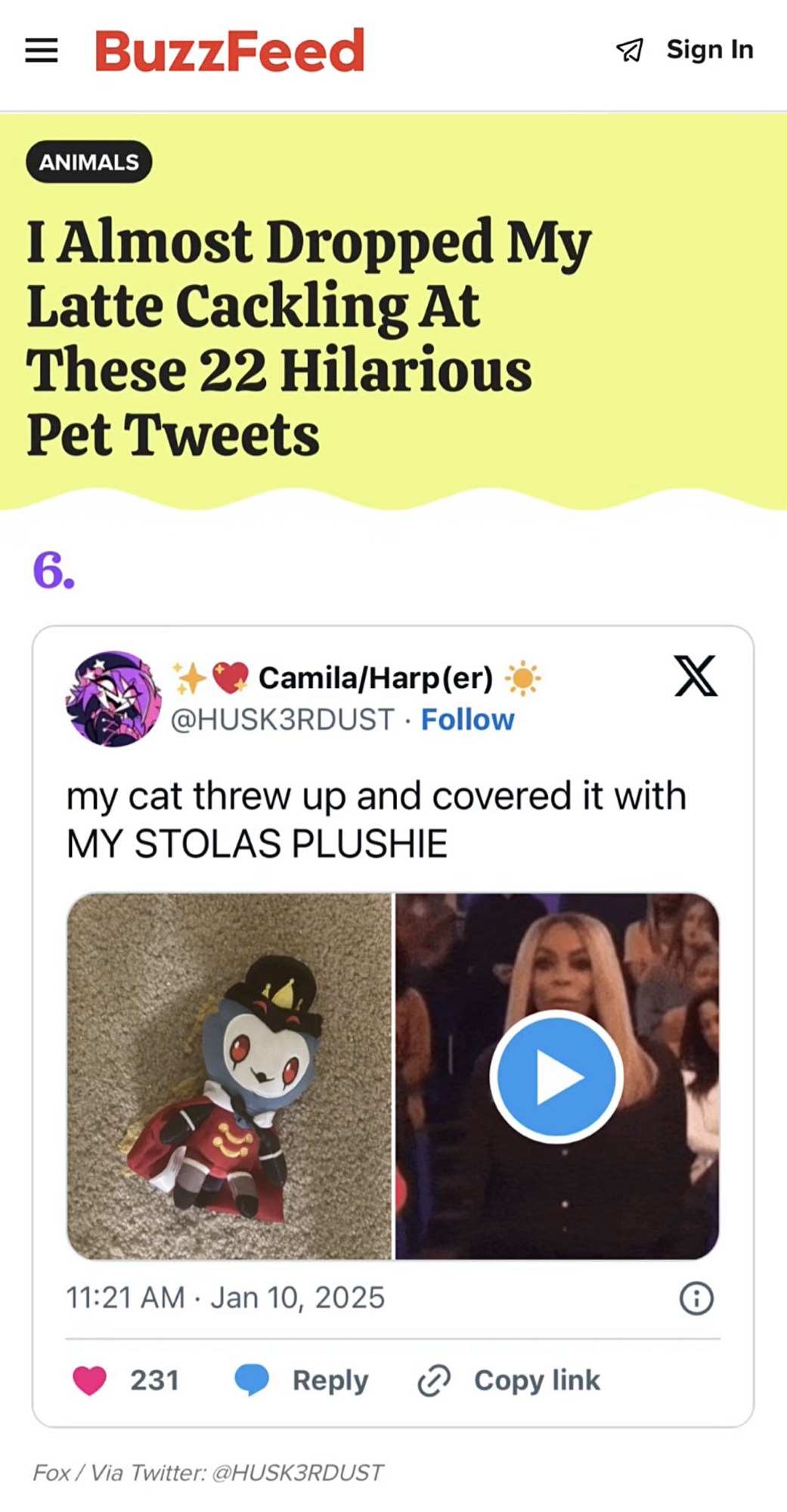Open the @HUSK3RDUST handle
Image resolution: width=787 pixels, height=1512 pixels.
[x=283, y=720]
